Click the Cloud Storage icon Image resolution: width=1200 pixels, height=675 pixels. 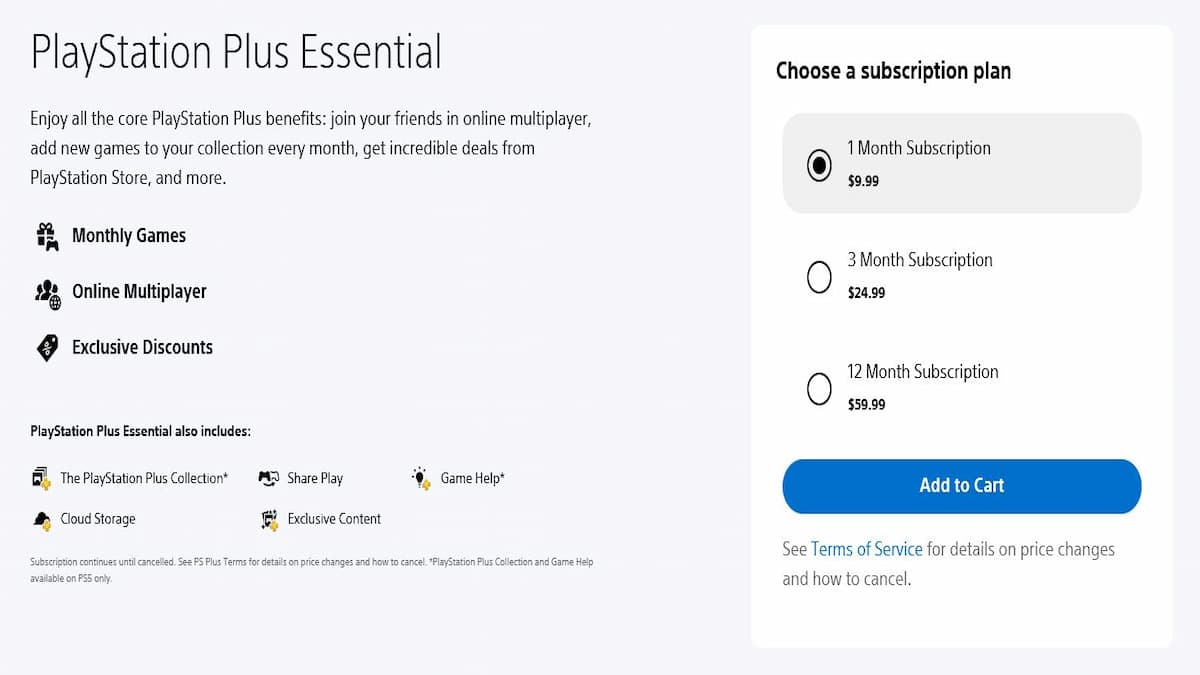pyautogui.click(x=41, y=519)
